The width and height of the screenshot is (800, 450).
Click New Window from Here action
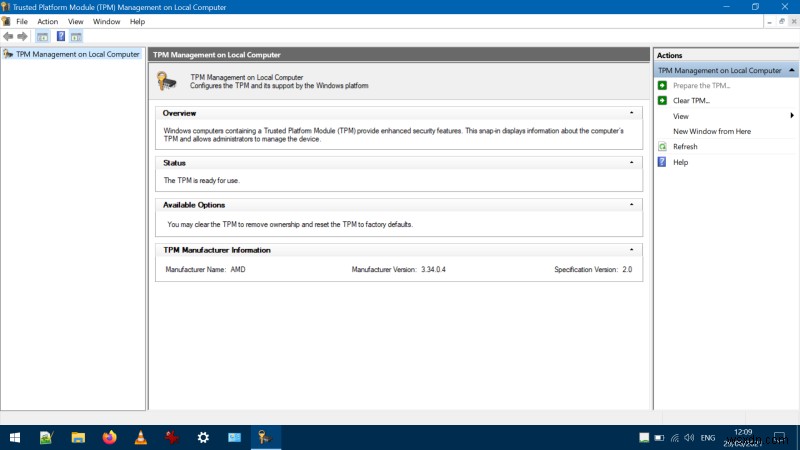click(712, 131)
